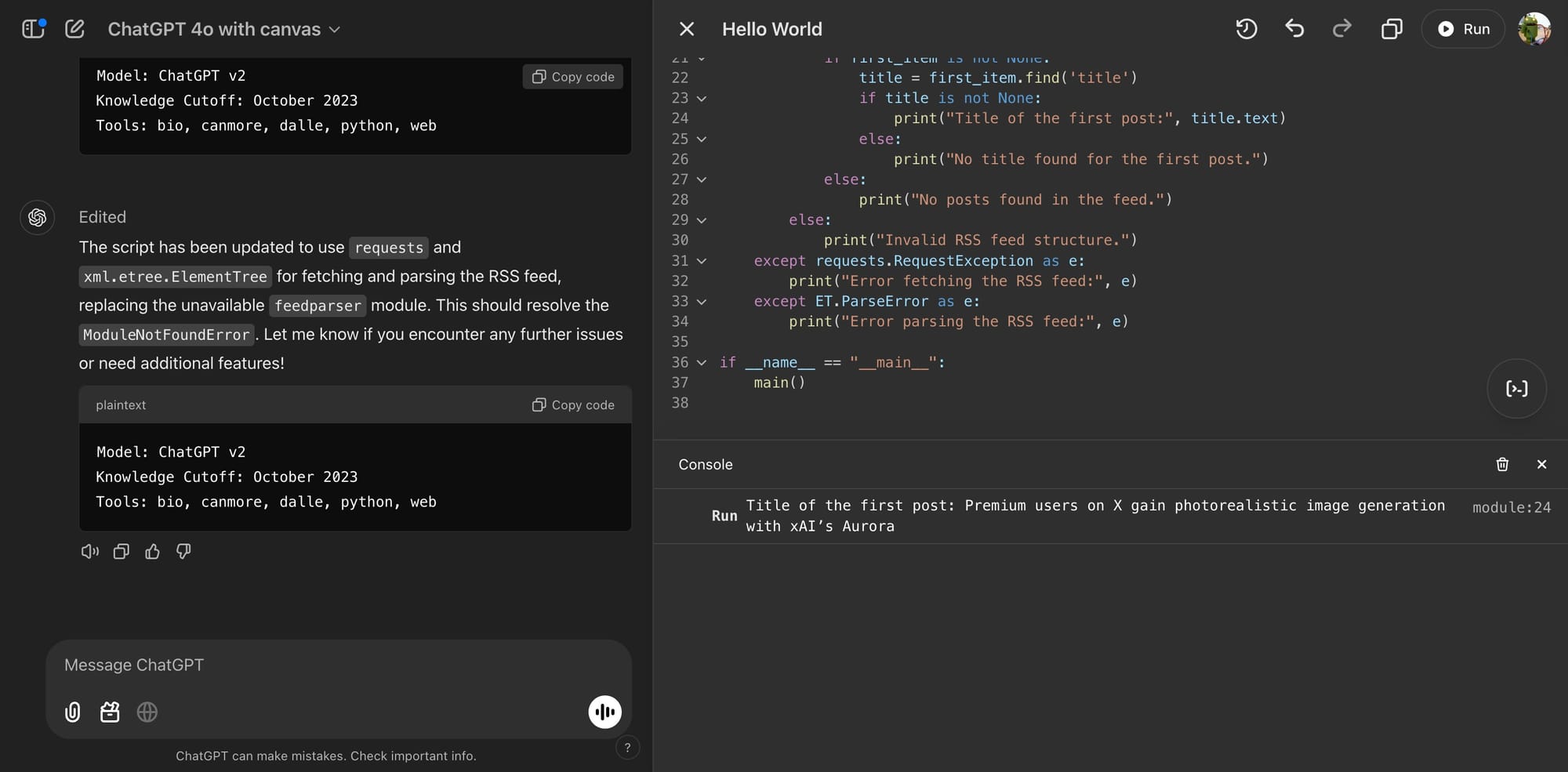Screen dimensions: 1568x772
Task: Undo last canvas edit
Action: pos(1294,29)
